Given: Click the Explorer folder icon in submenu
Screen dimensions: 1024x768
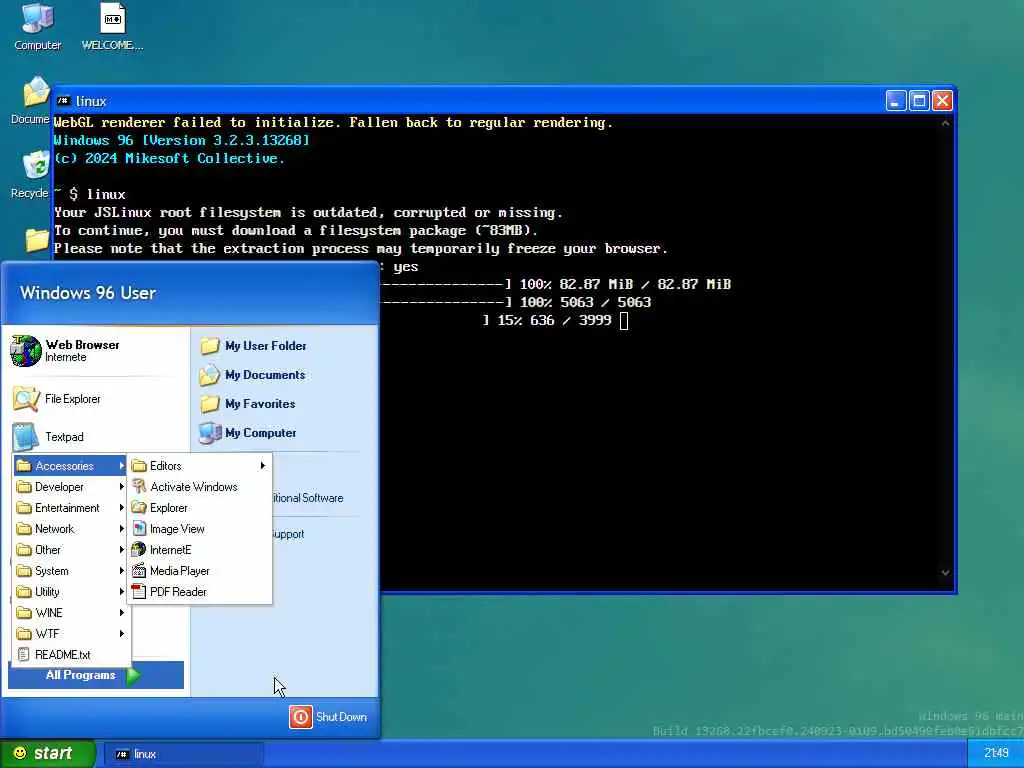Looking at the screenshot, I should (x=138, y=507).
